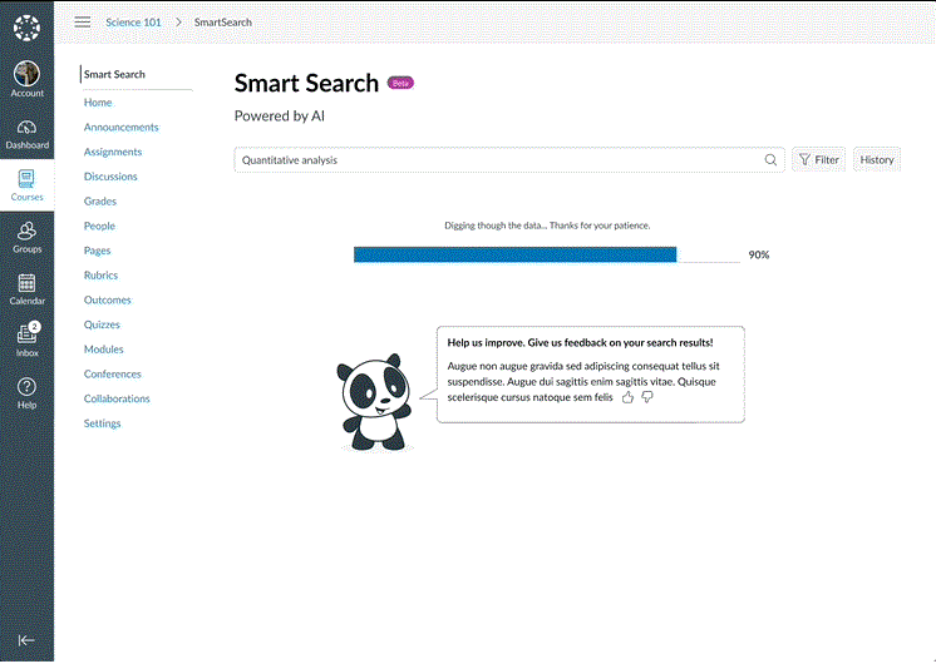
Task: Open the search History panel
Action: click(877, 160)
